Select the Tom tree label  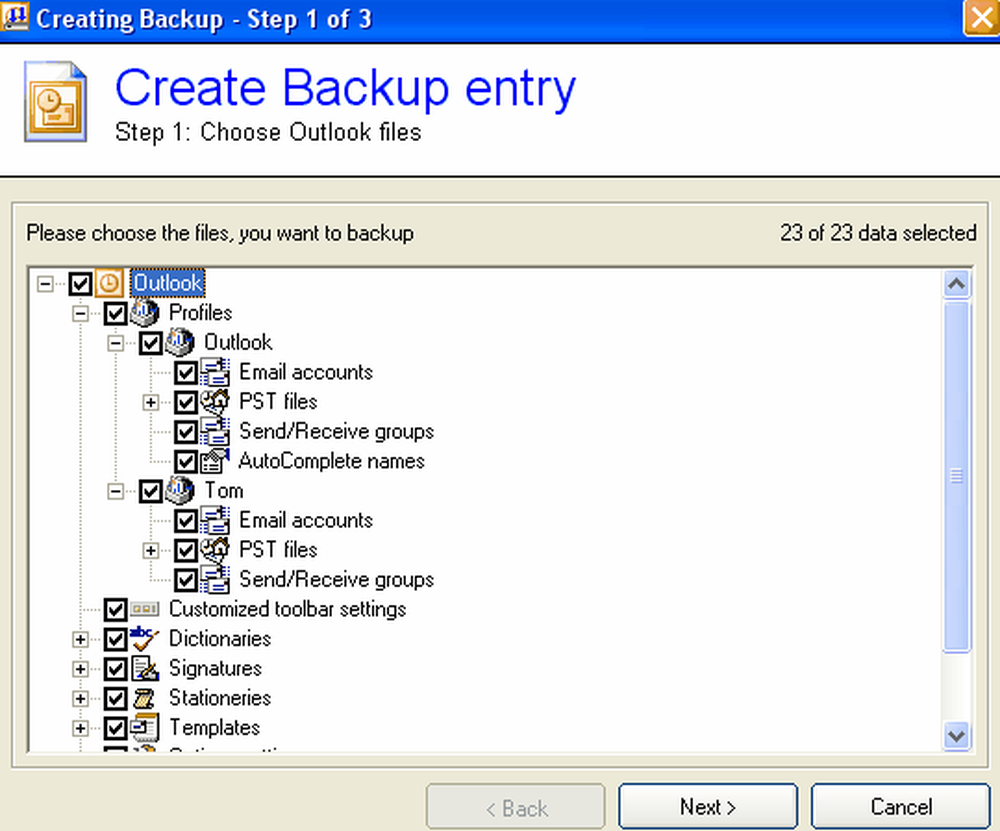(x=224, y=490)
